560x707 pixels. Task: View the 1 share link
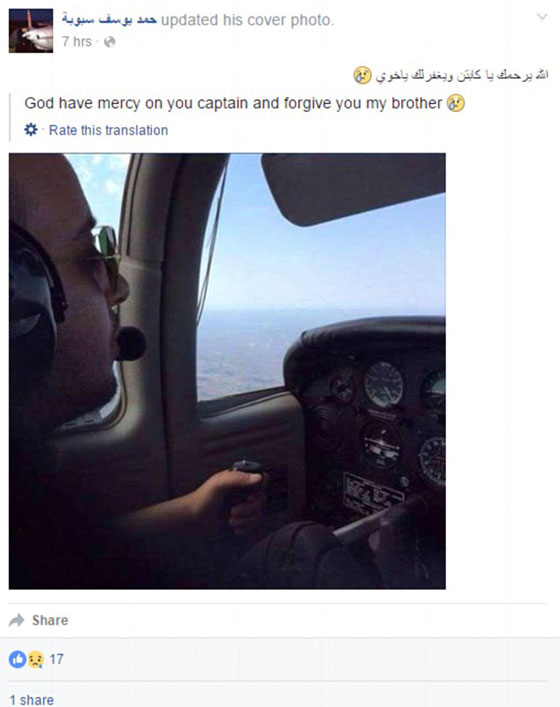(32, 700)
